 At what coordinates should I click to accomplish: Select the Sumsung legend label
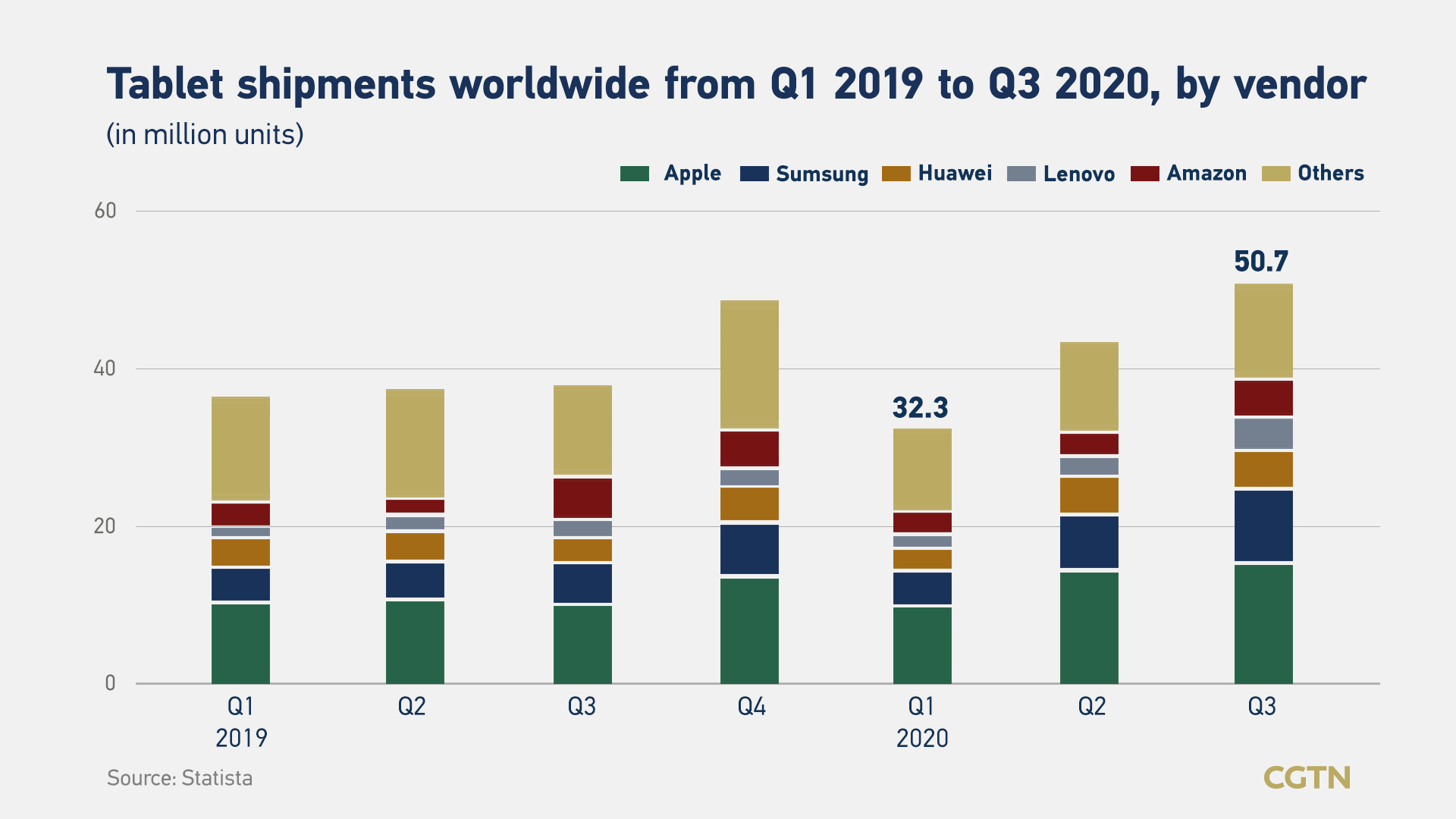[x=822, y=174]
